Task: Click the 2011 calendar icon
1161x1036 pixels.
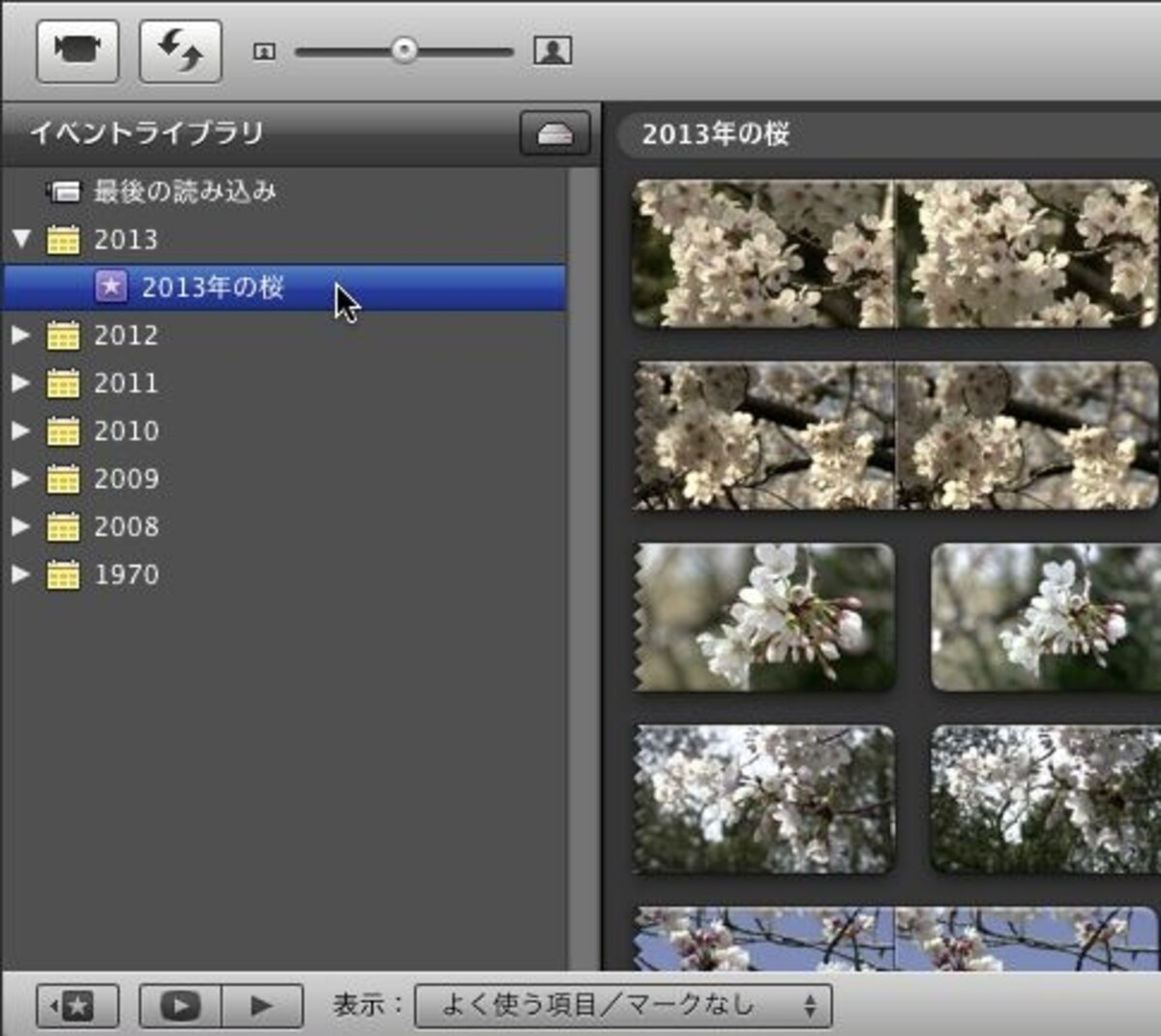Action: 63,383
